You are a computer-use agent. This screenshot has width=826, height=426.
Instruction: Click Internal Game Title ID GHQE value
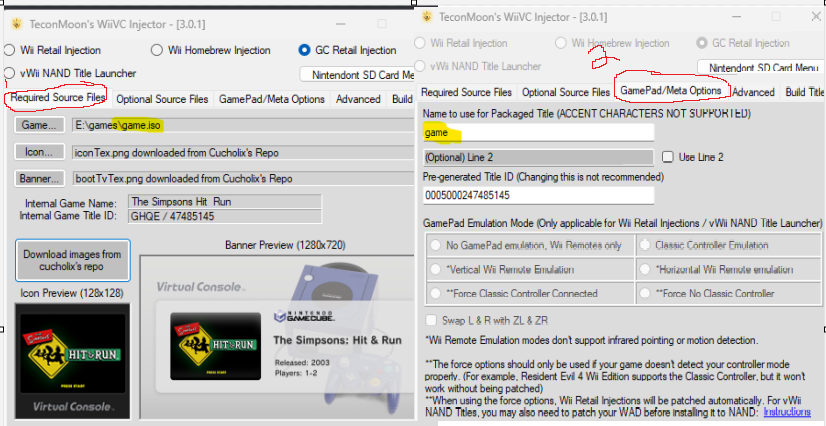click(225, 216)
